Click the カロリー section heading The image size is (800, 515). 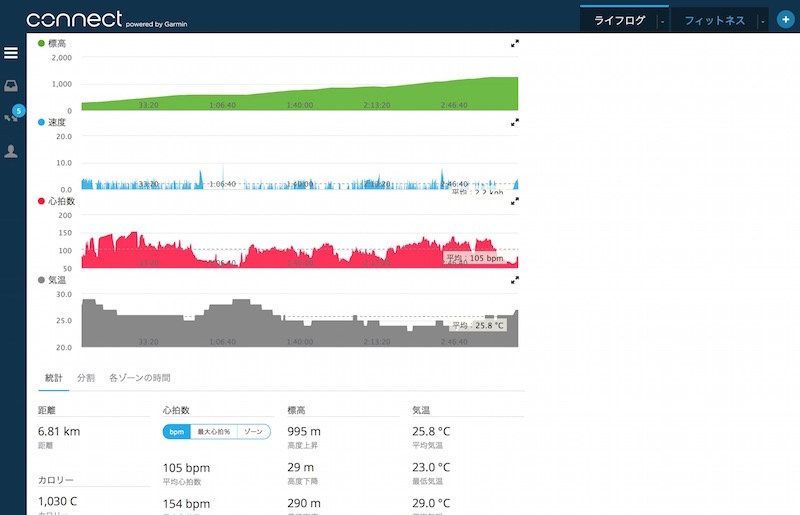[56, 480]
